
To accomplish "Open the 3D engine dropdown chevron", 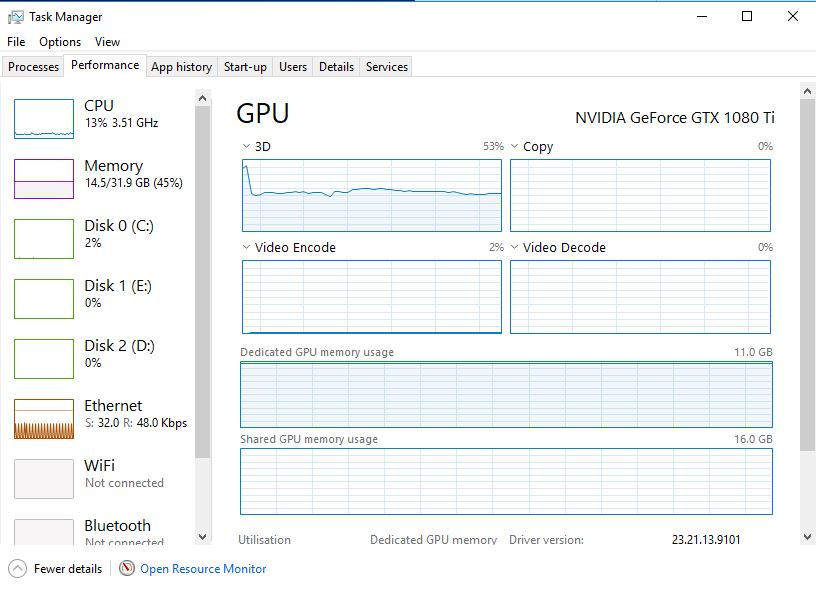I will [x=246, y=146].
